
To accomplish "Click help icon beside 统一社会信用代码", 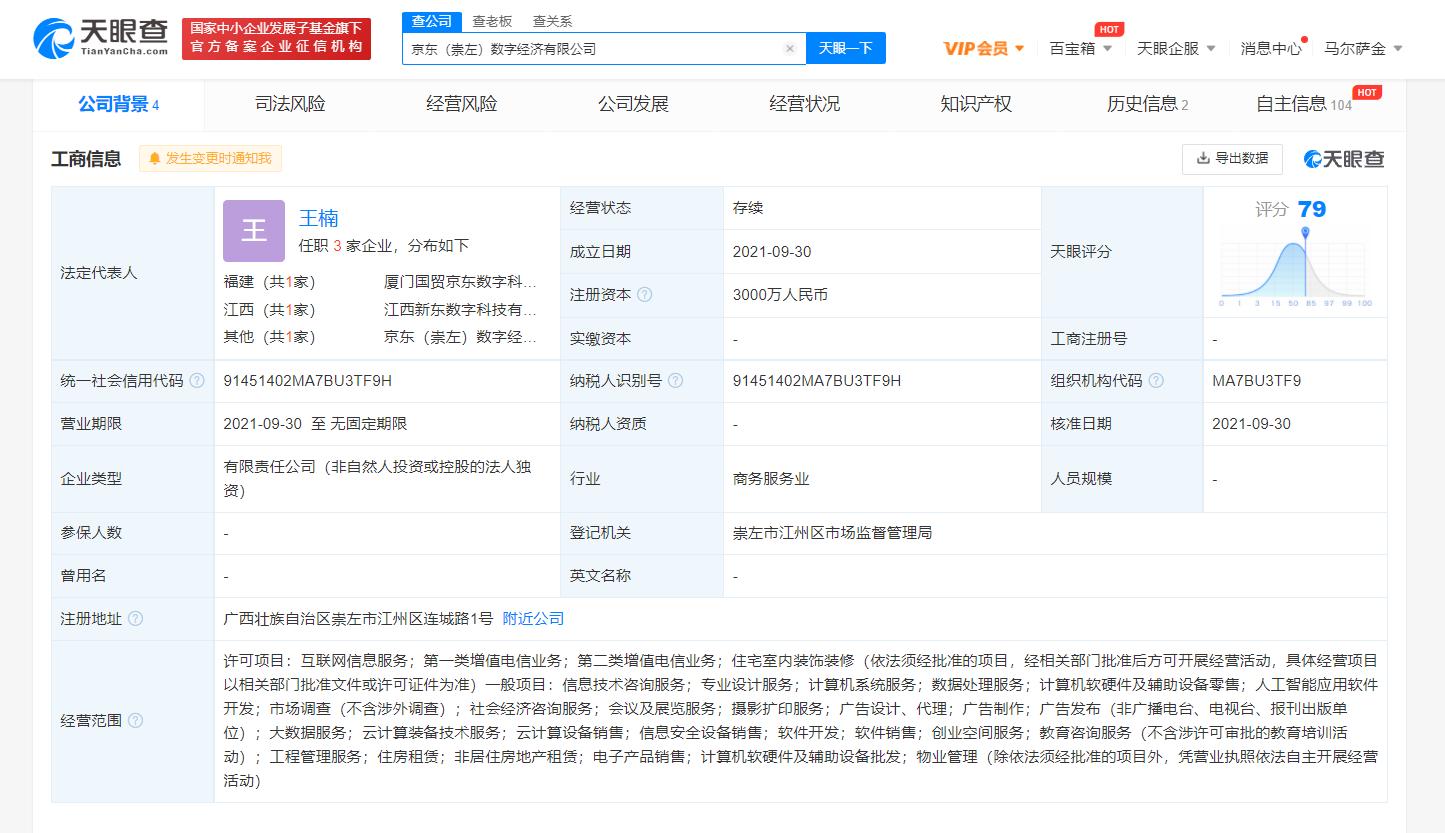I will tap(197, 381).
